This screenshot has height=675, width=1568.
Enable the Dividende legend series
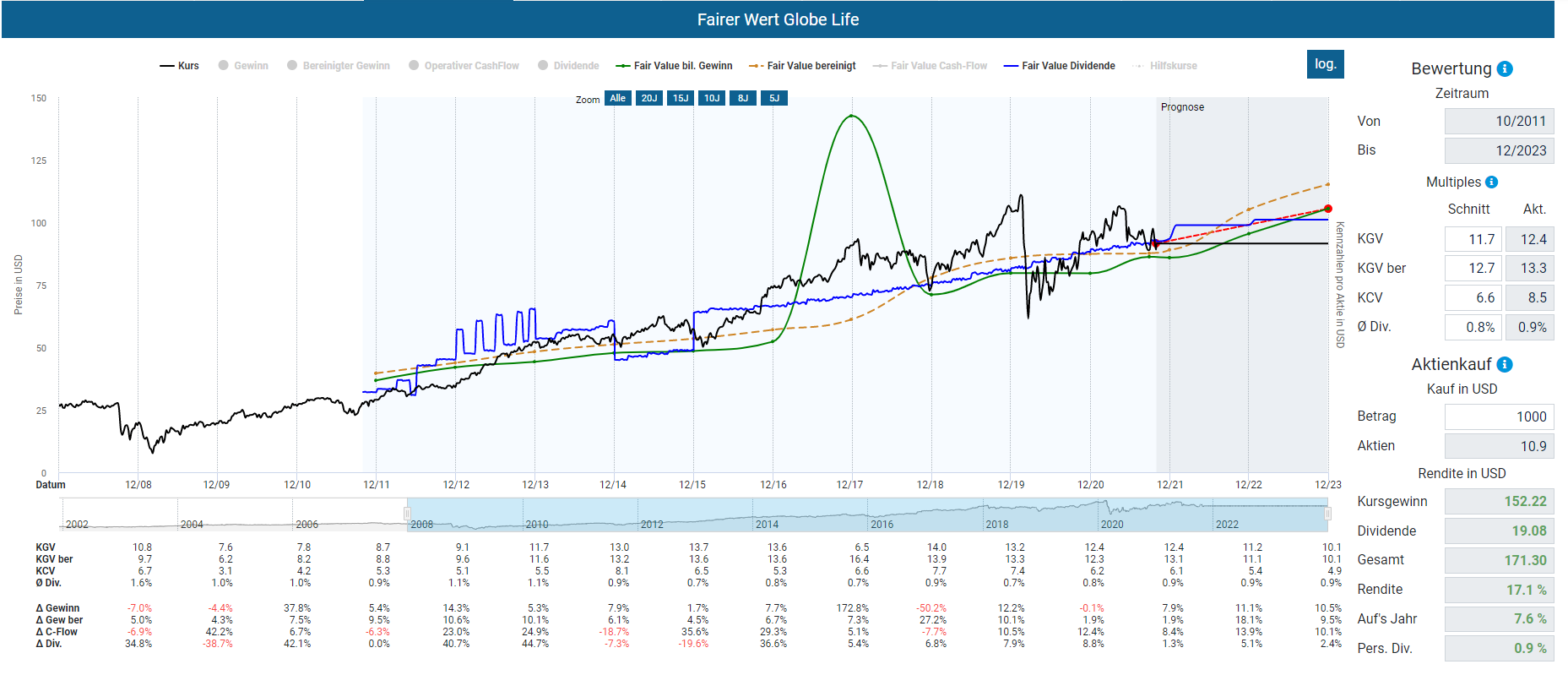pos(568,66)
